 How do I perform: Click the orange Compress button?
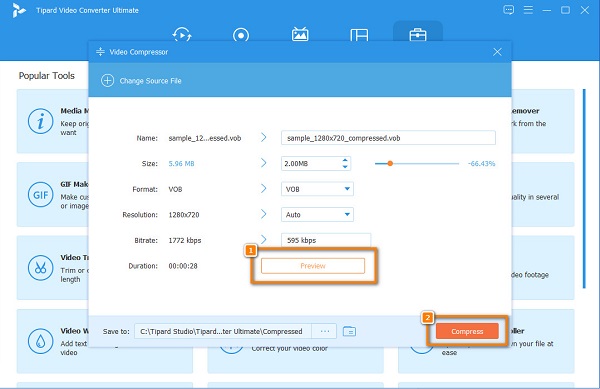click(467, 331)
